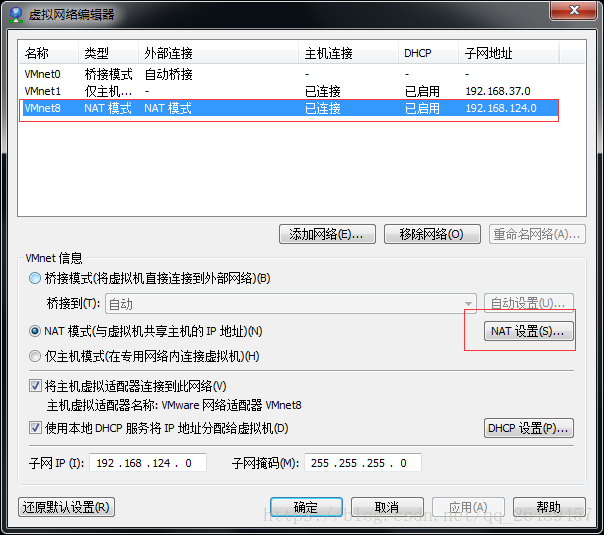
Task: Select the VMnet1 row
Action: pos(289,91)
